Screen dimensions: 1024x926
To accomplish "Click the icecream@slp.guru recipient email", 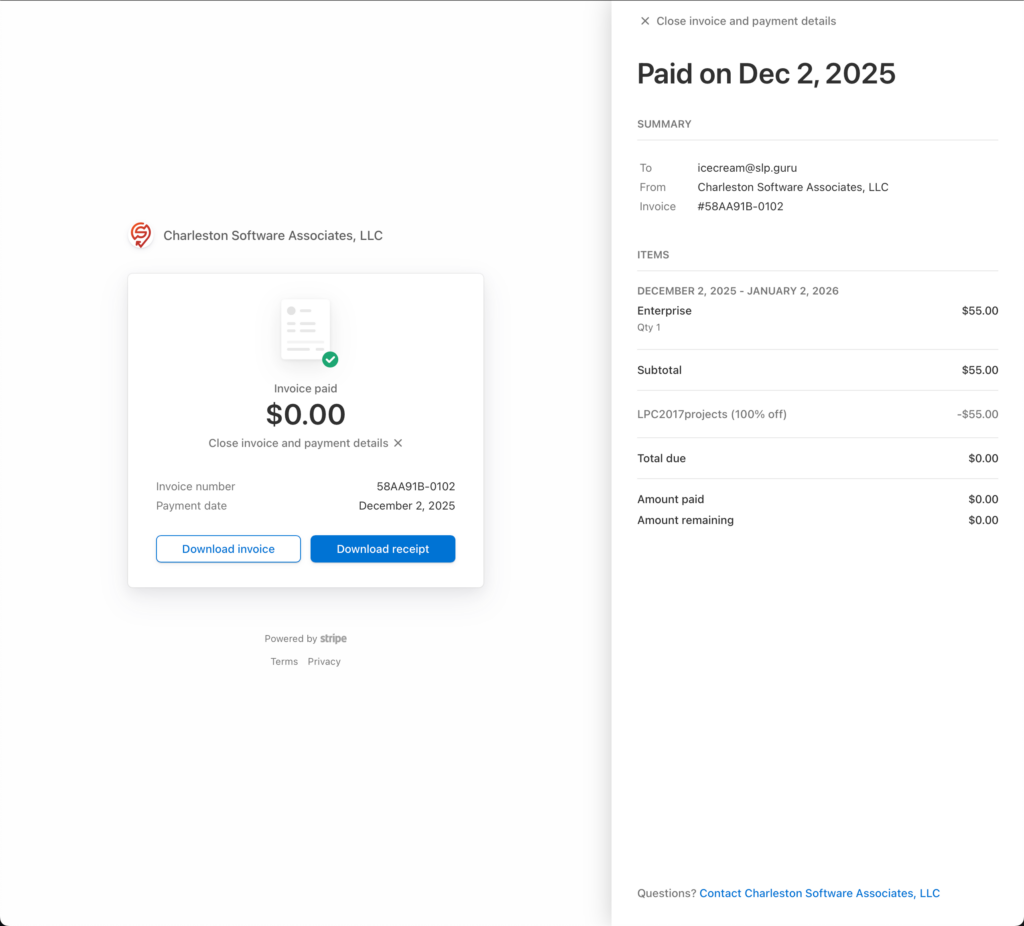I will click(x=746, y=168).
